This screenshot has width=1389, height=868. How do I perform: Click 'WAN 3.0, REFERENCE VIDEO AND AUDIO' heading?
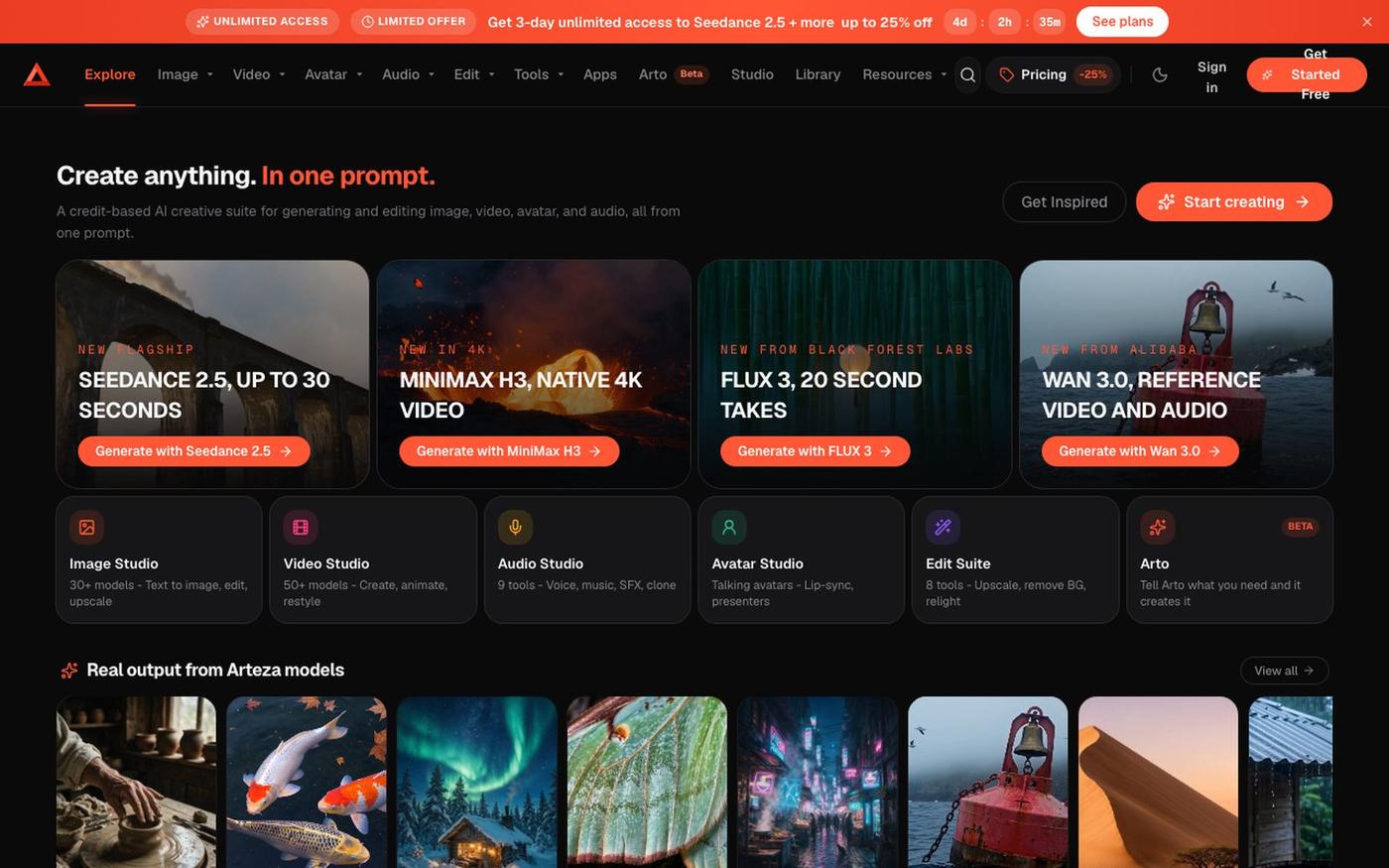pyautogui.click(x=1151, y=395)
